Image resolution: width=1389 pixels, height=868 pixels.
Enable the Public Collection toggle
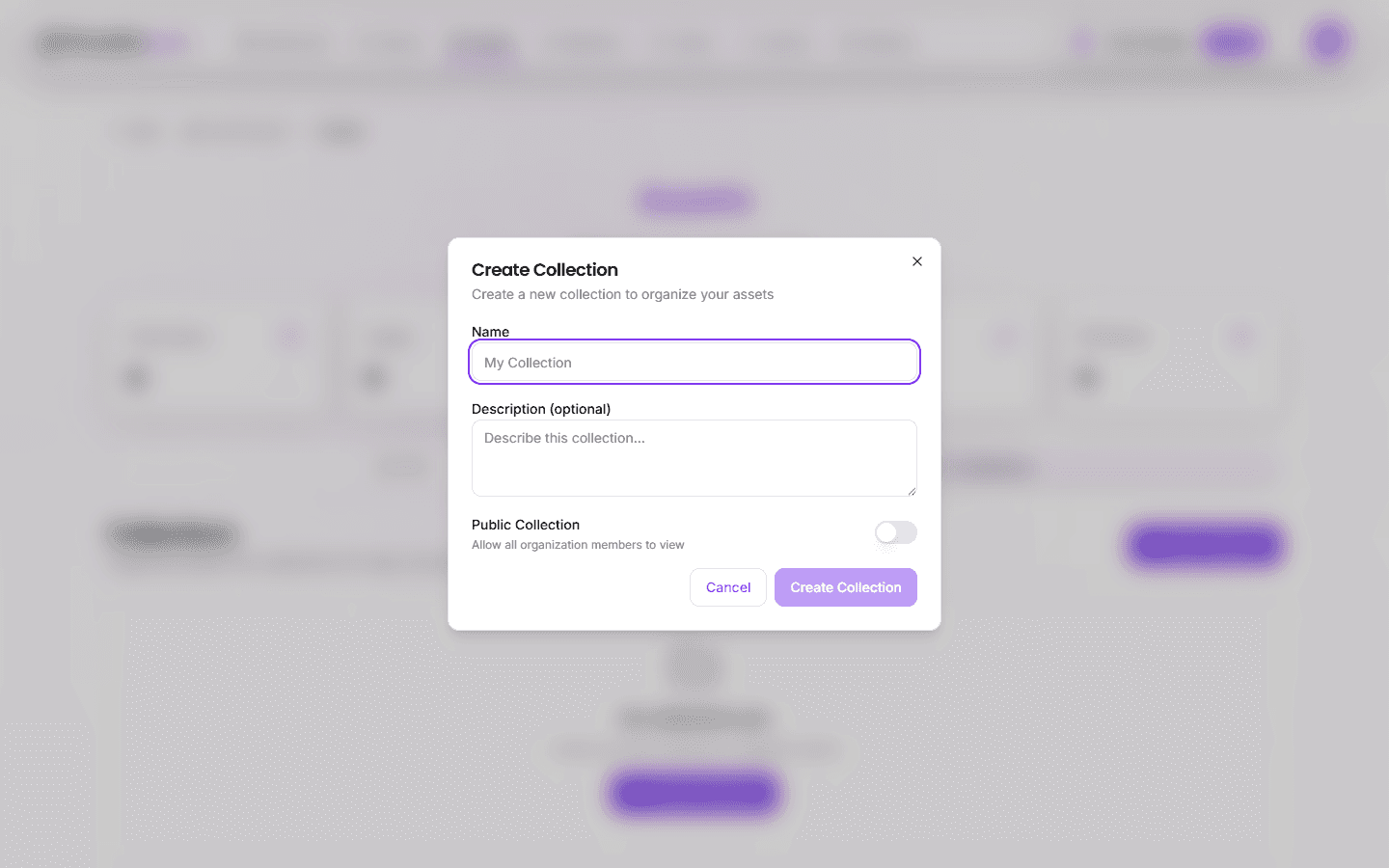[x=895, y=532]
